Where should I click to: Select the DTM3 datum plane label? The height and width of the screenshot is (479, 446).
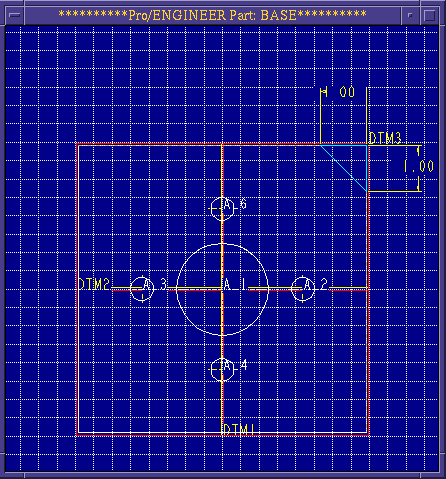click(x=385, y=138)
